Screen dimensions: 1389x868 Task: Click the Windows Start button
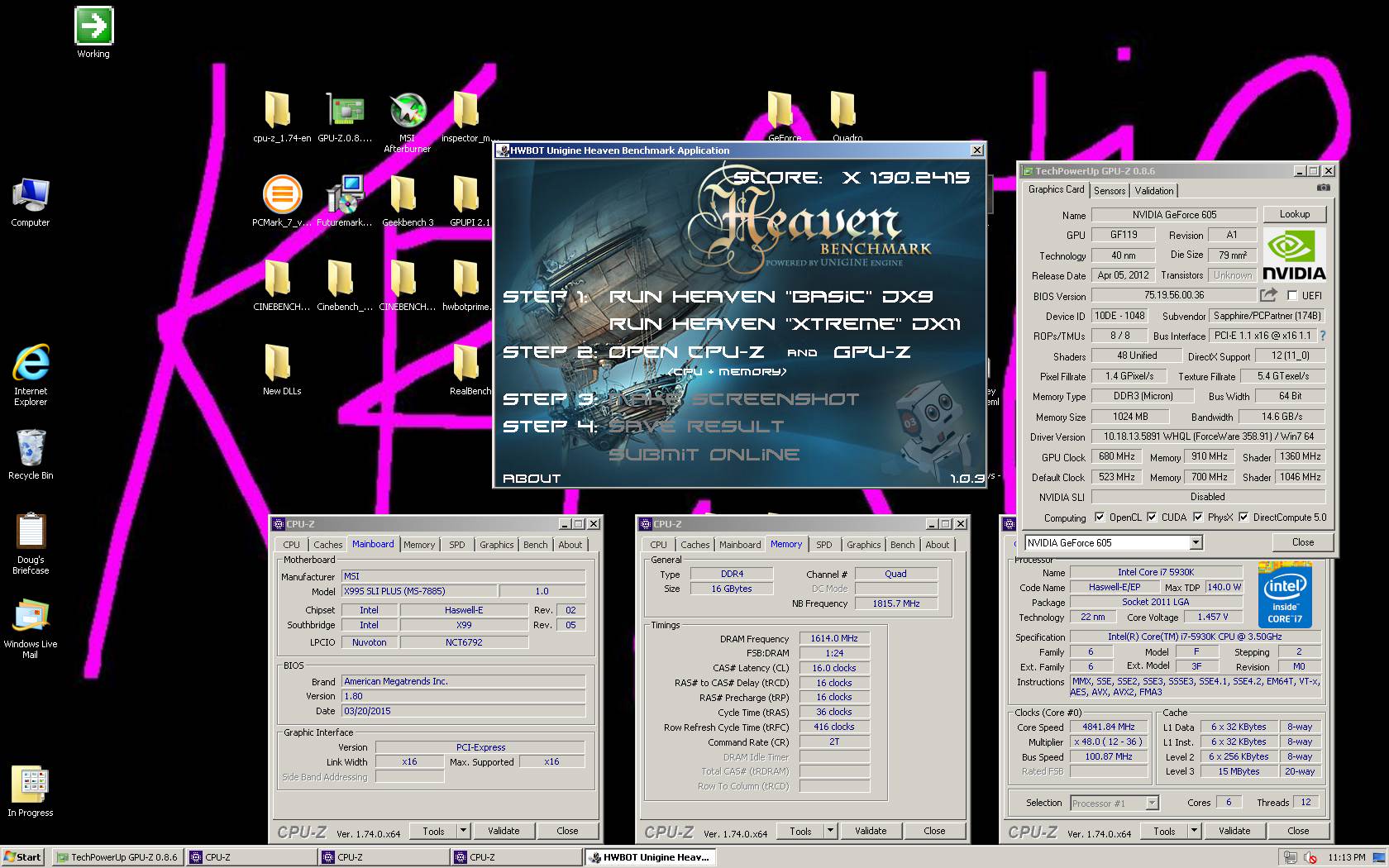coord(23,857)
